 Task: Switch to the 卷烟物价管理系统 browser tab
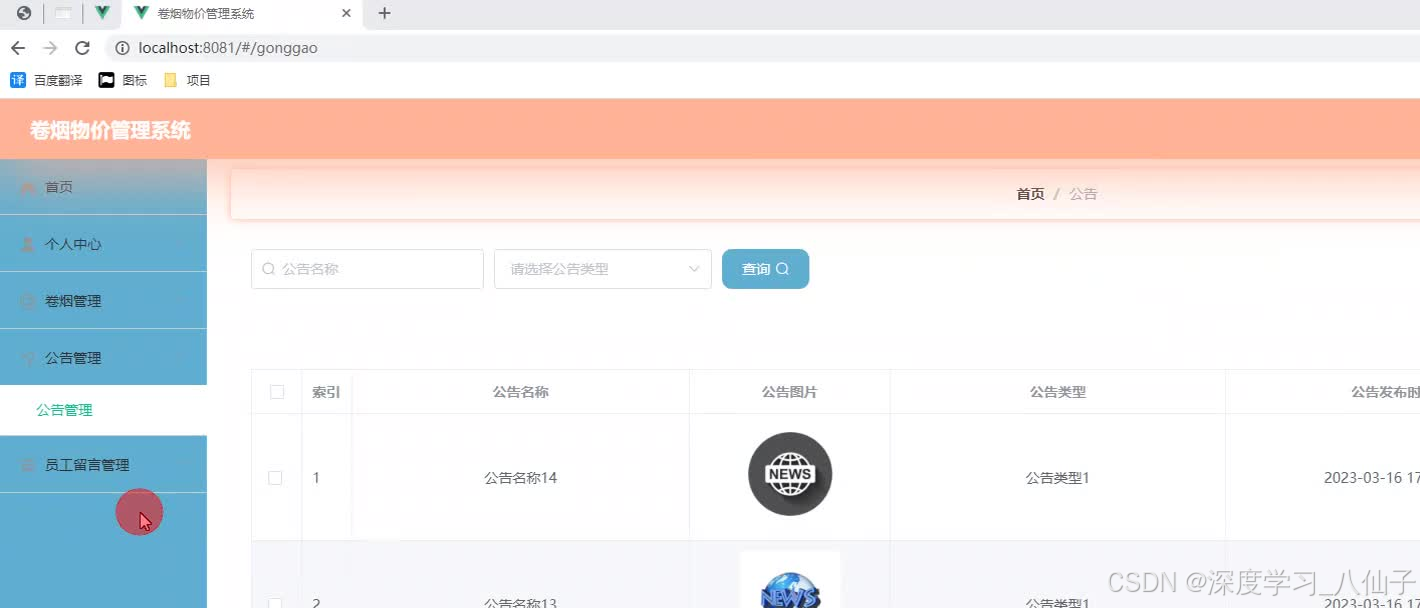coord(205,13)
